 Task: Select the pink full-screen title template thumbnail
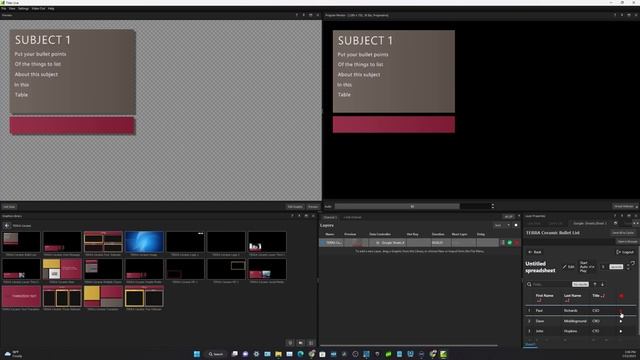click(21, 296)
